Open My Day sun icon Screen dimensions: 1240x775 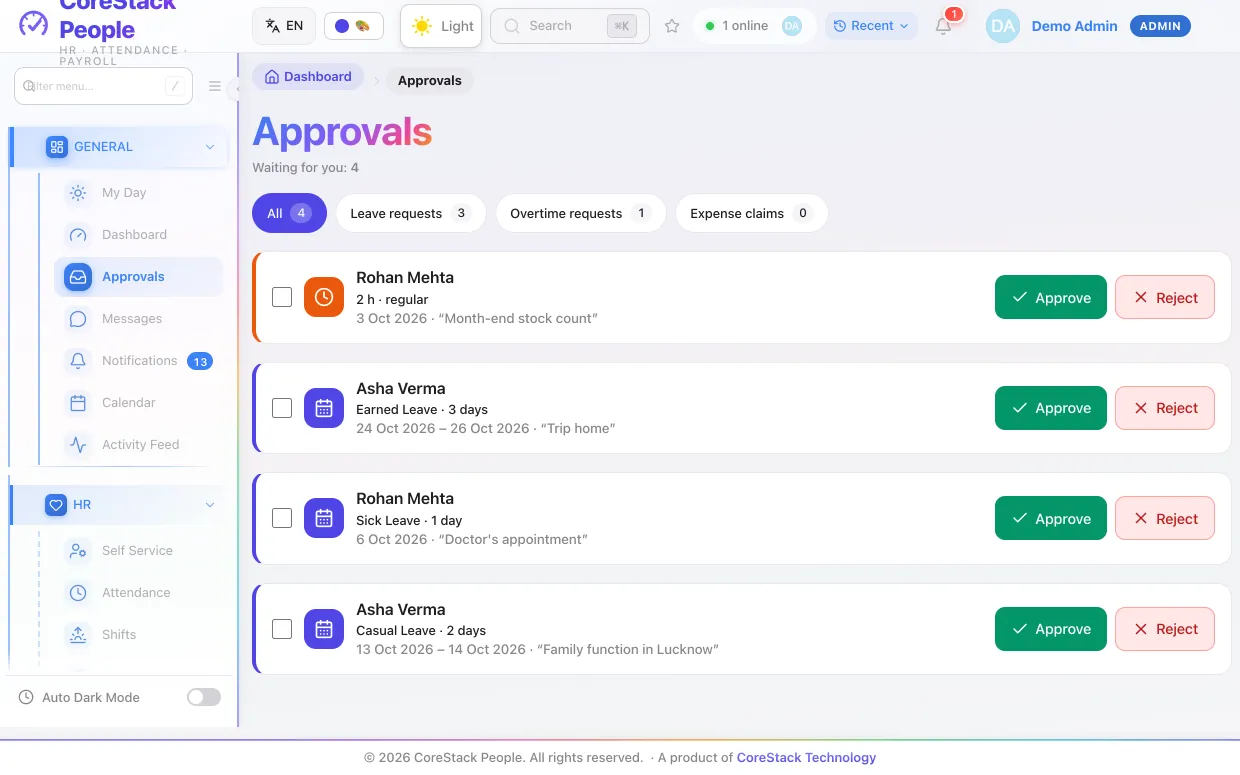coord(78,193)
